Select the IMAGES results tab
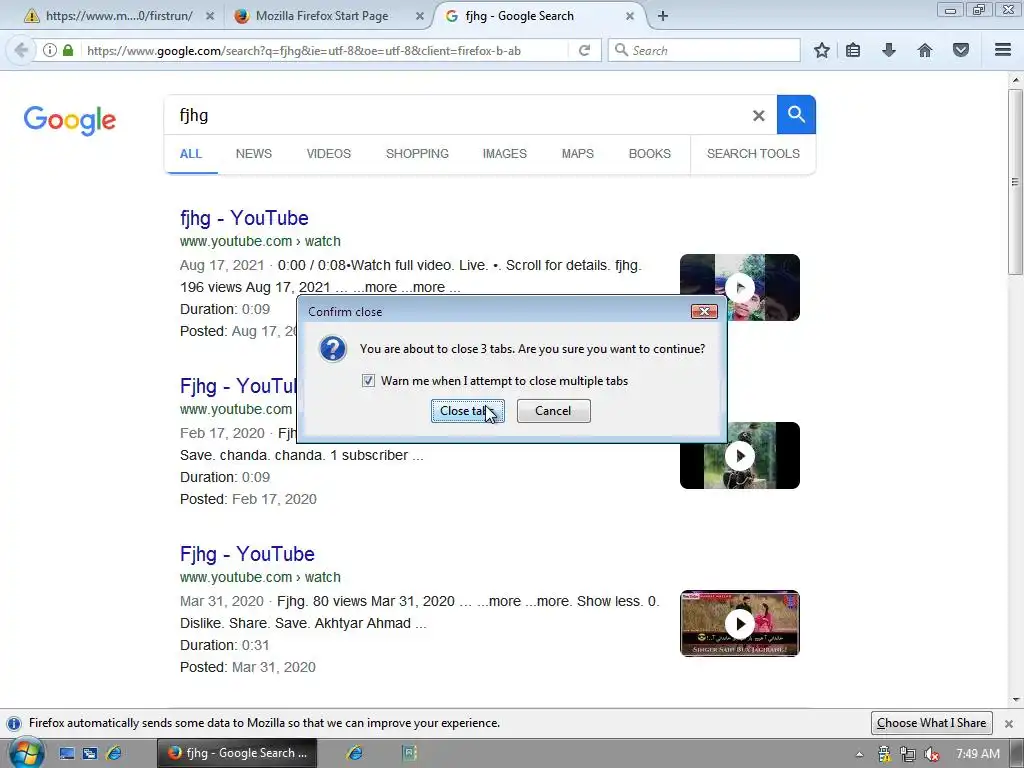Image resolution: width=1024 pixels, height=768 pixels. 504,154
